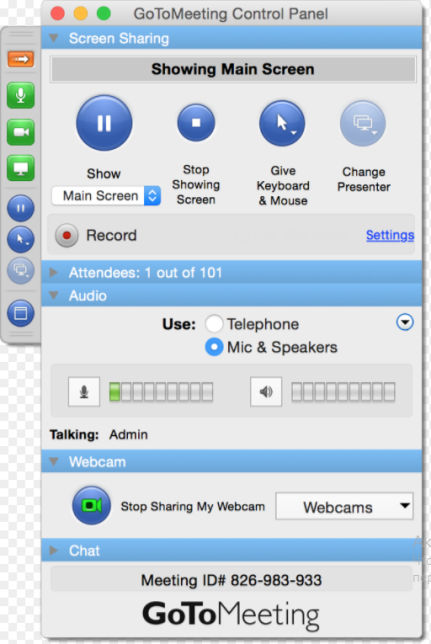Viewport: 431px width, 644px height.
Task: Start recording with the Record button
Action: tap(67, 235)
